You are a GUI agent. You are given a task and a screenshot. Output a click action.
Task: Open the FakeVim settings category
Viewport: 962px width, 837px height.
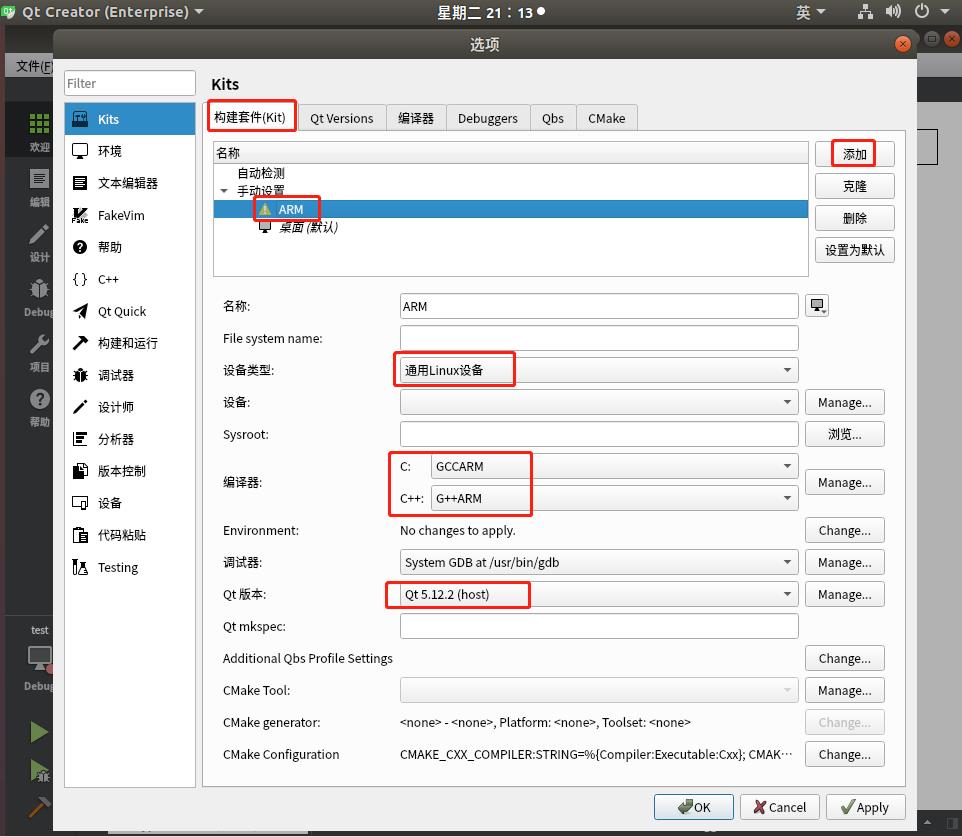(x=129, y=215)
